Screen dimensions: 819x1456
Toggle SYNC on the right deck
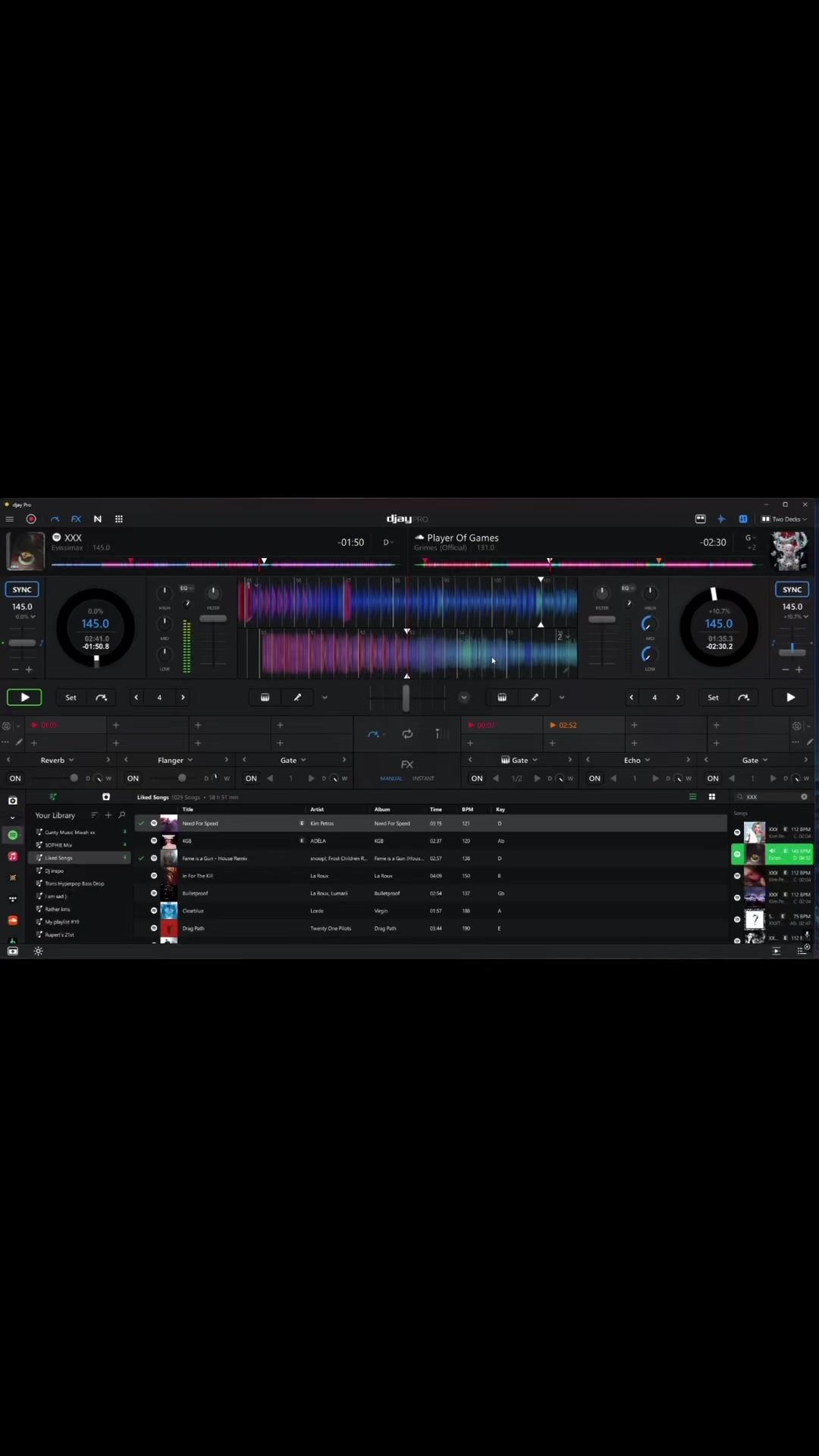(x=792, y=589)
